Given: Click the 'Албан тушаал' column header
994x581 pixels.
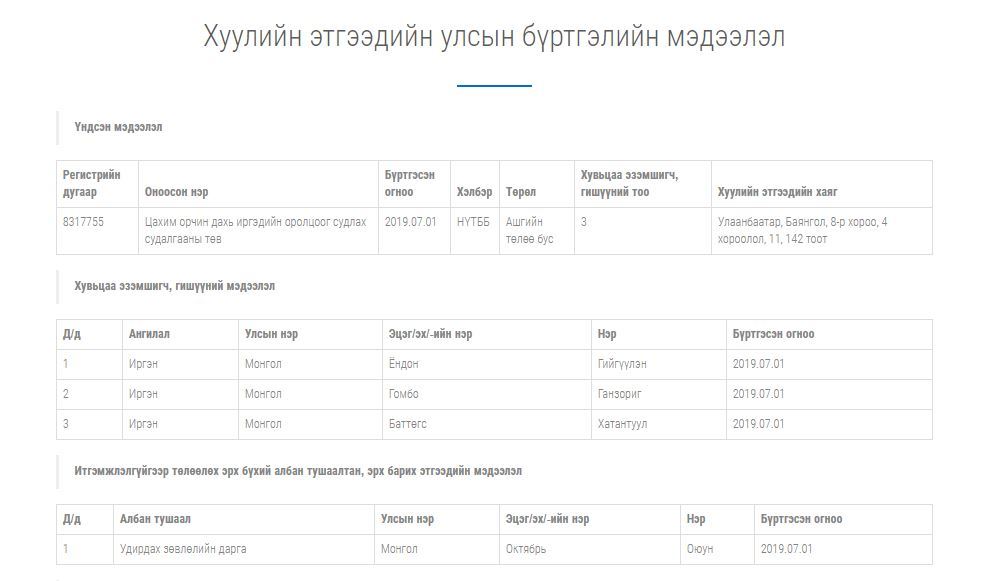Looking at the screenshot, I should click(155, 519).
